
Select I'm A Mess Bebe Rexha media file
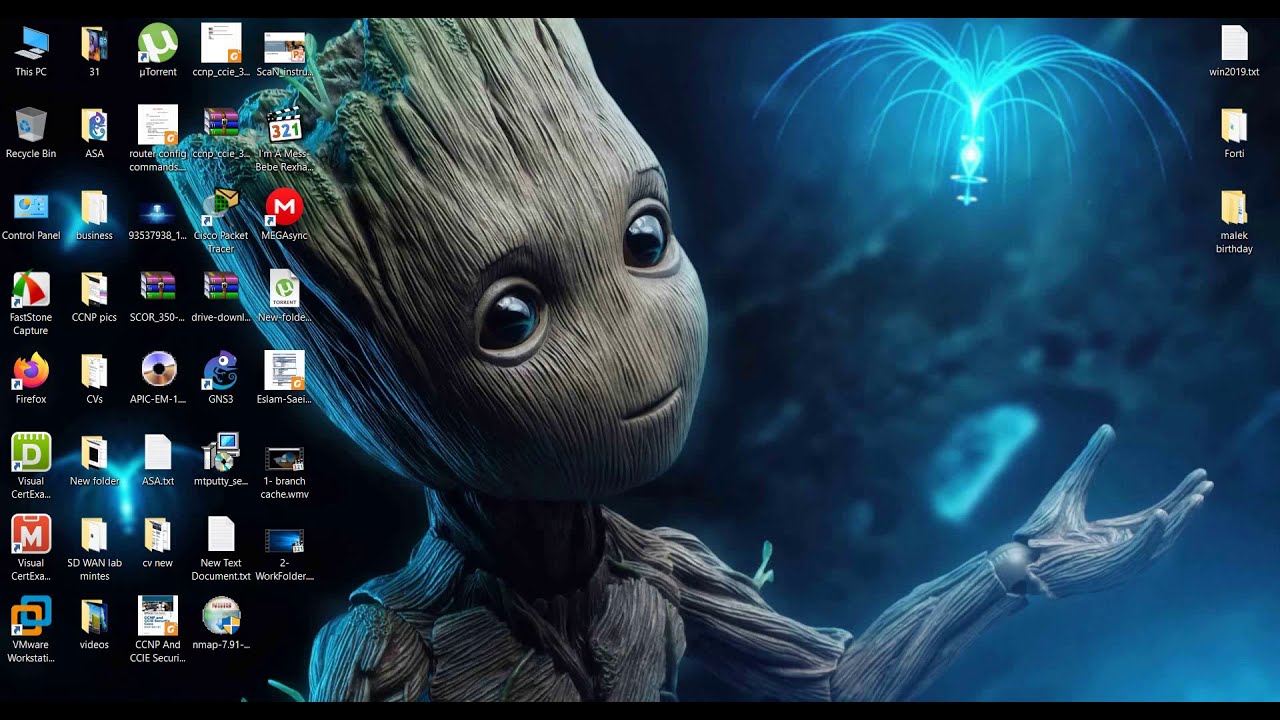284,126
